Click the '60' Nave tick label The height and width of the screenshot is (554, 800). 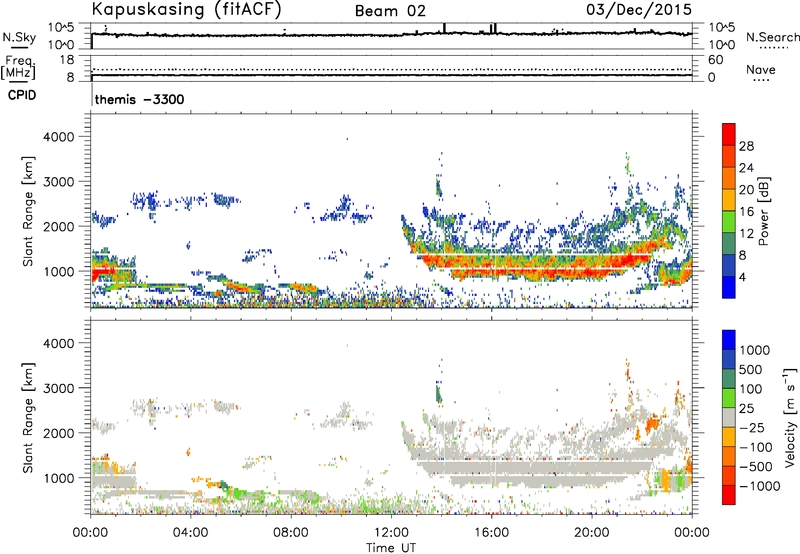[x=715, y=60]
